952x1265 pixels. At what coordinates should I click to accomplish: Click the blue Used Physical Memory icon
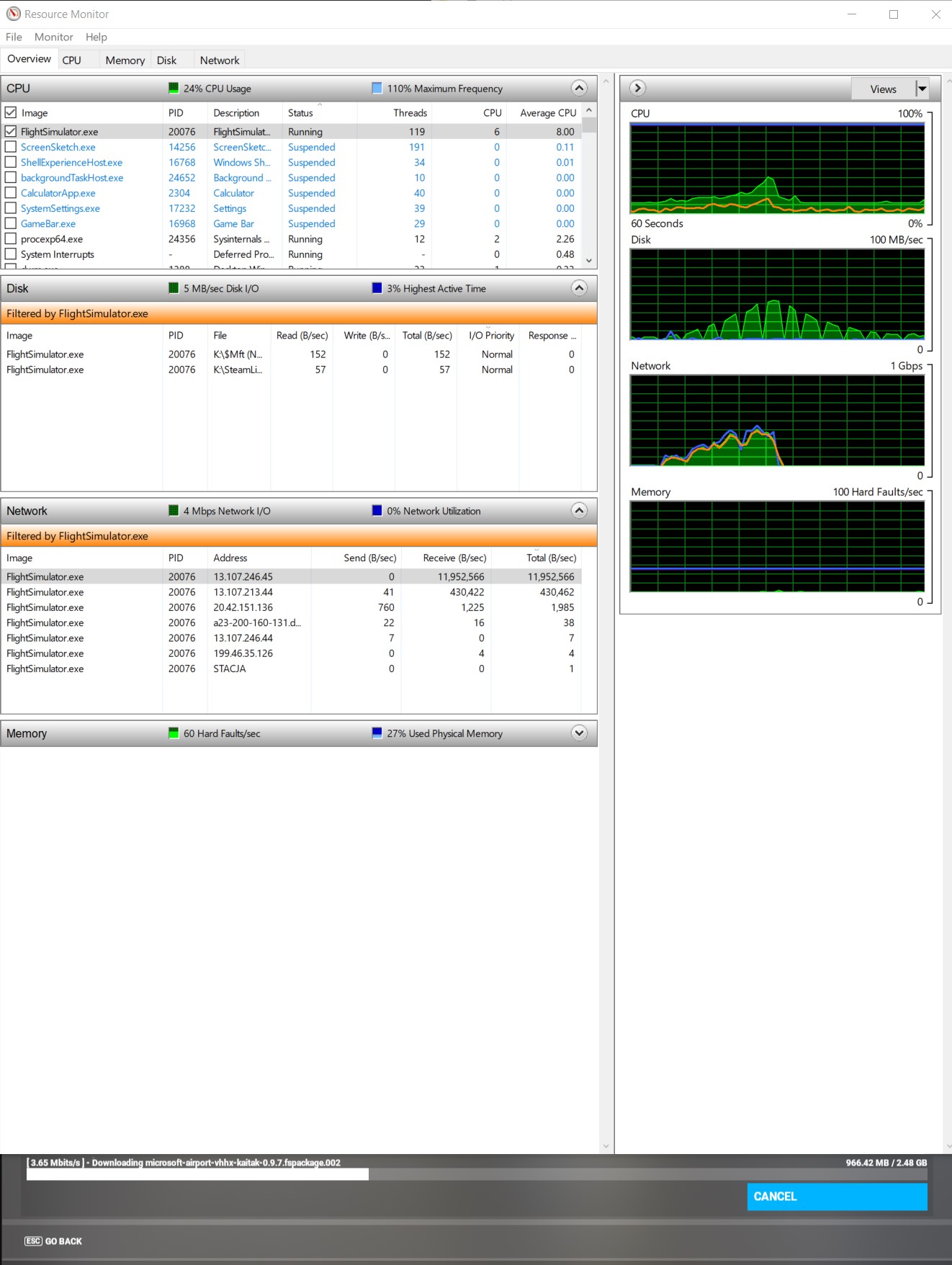click(x=377, y=733)
